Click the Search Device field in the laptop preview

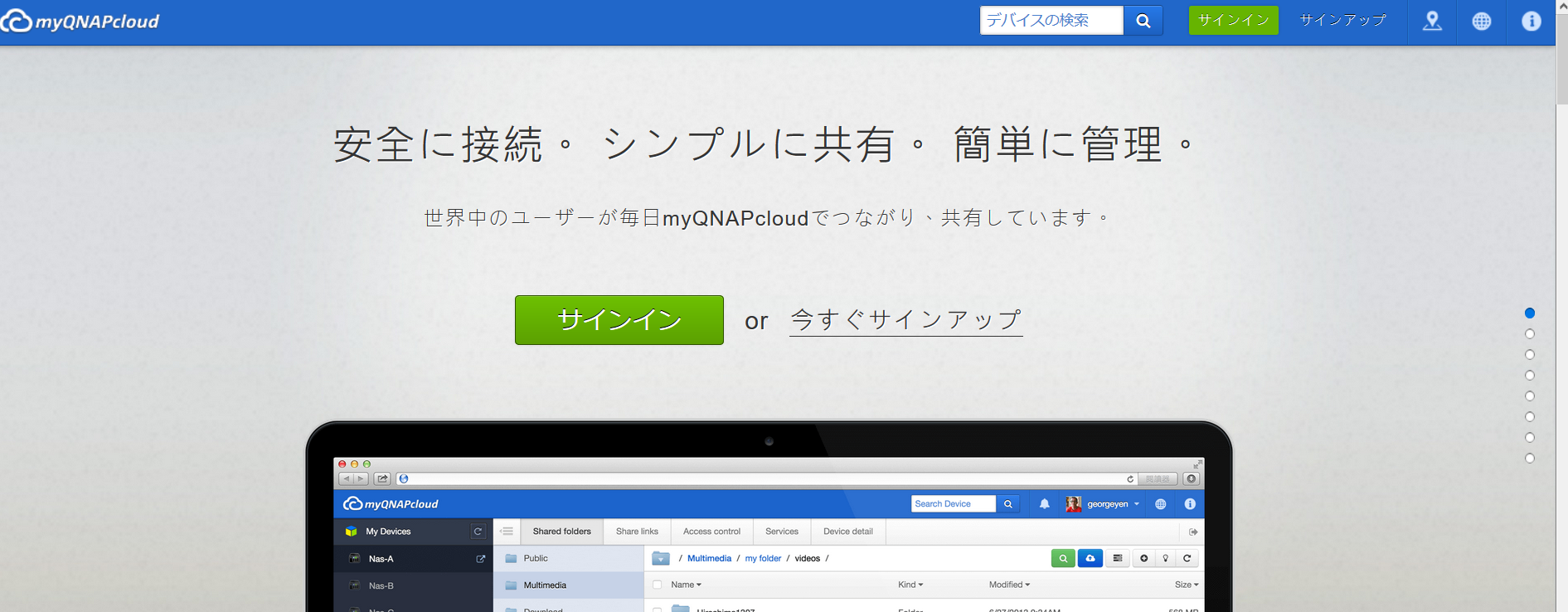tap(954, 503)
